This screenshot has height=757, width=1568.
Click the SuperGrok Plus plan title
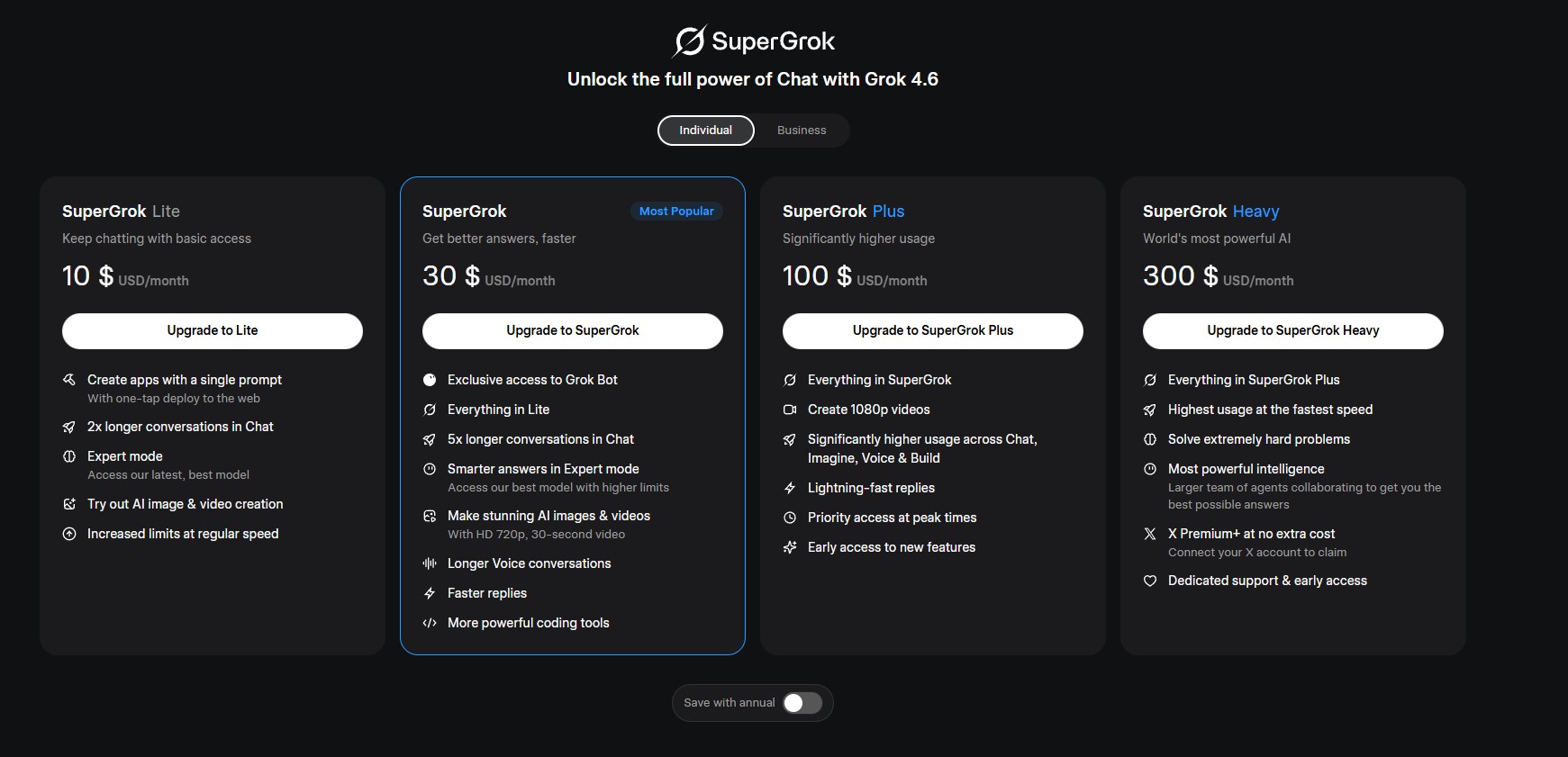click(843, 212)
